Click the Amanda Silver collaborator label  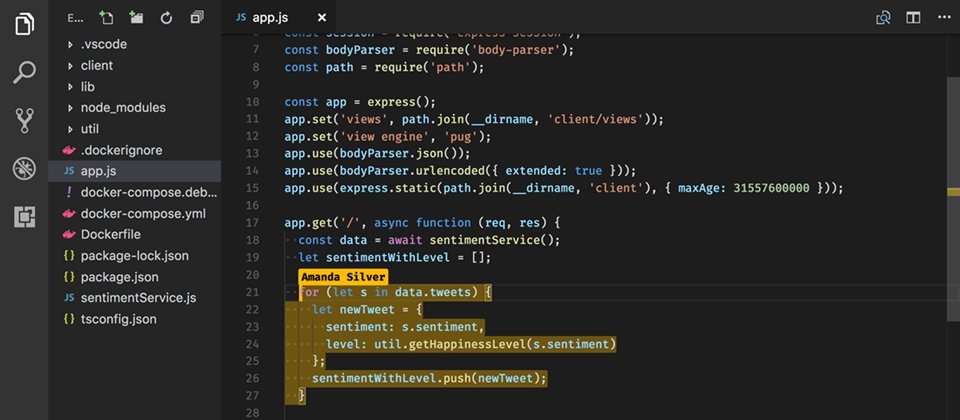(342, 277)
